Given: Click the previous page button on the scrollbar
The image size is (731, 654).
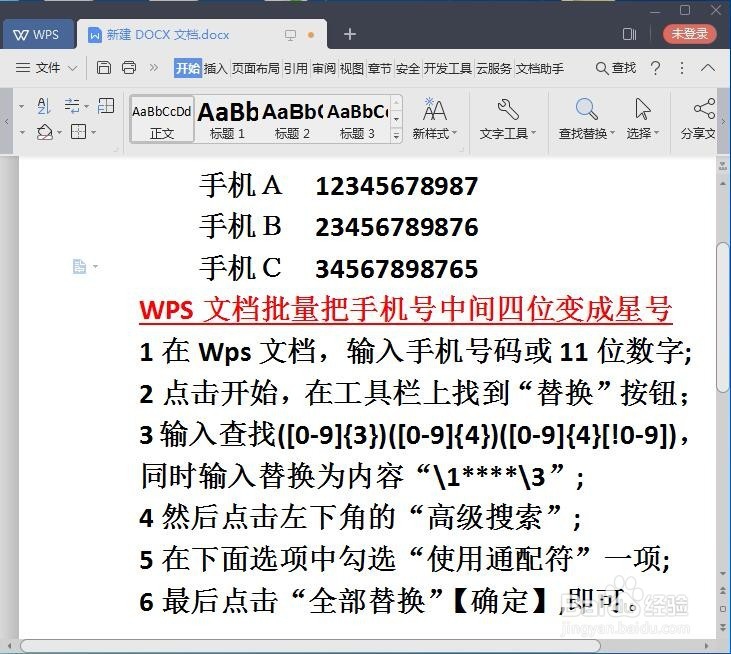Looking at the screenshot, I should coord(723,591).
